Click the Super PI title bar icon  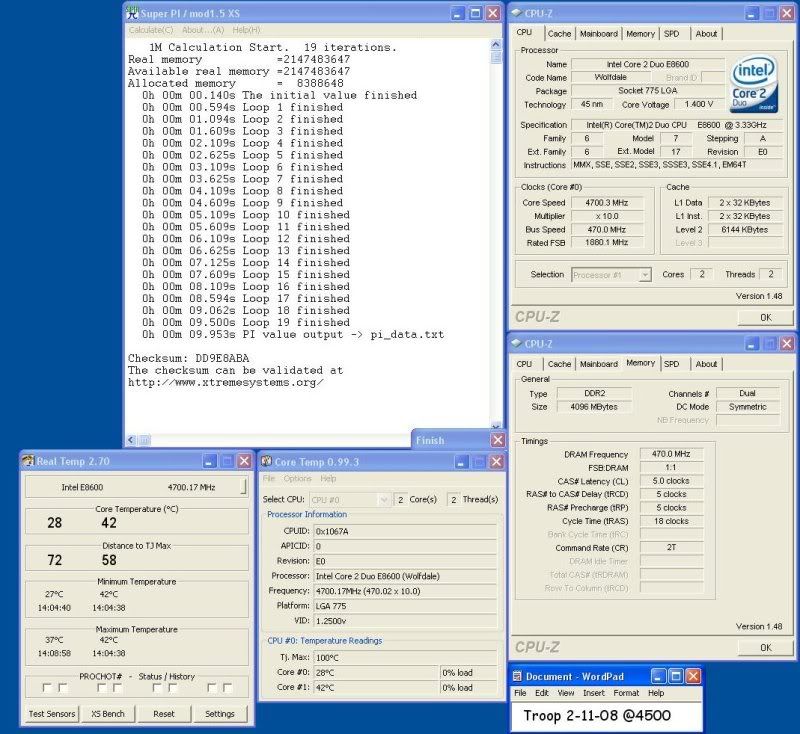[131, 13]
